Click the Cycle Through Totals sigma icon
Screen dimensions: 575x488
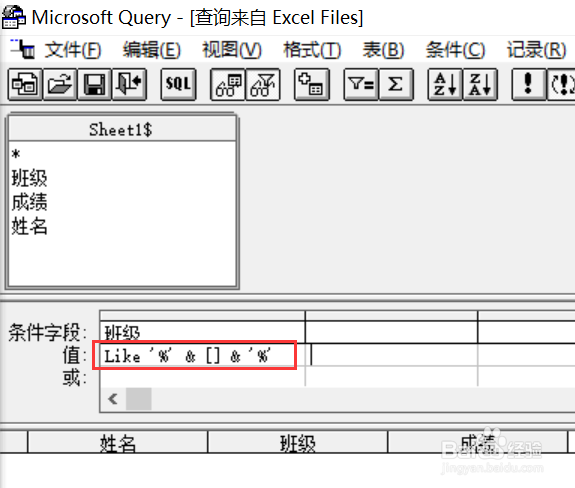click(x=396, y=84)
